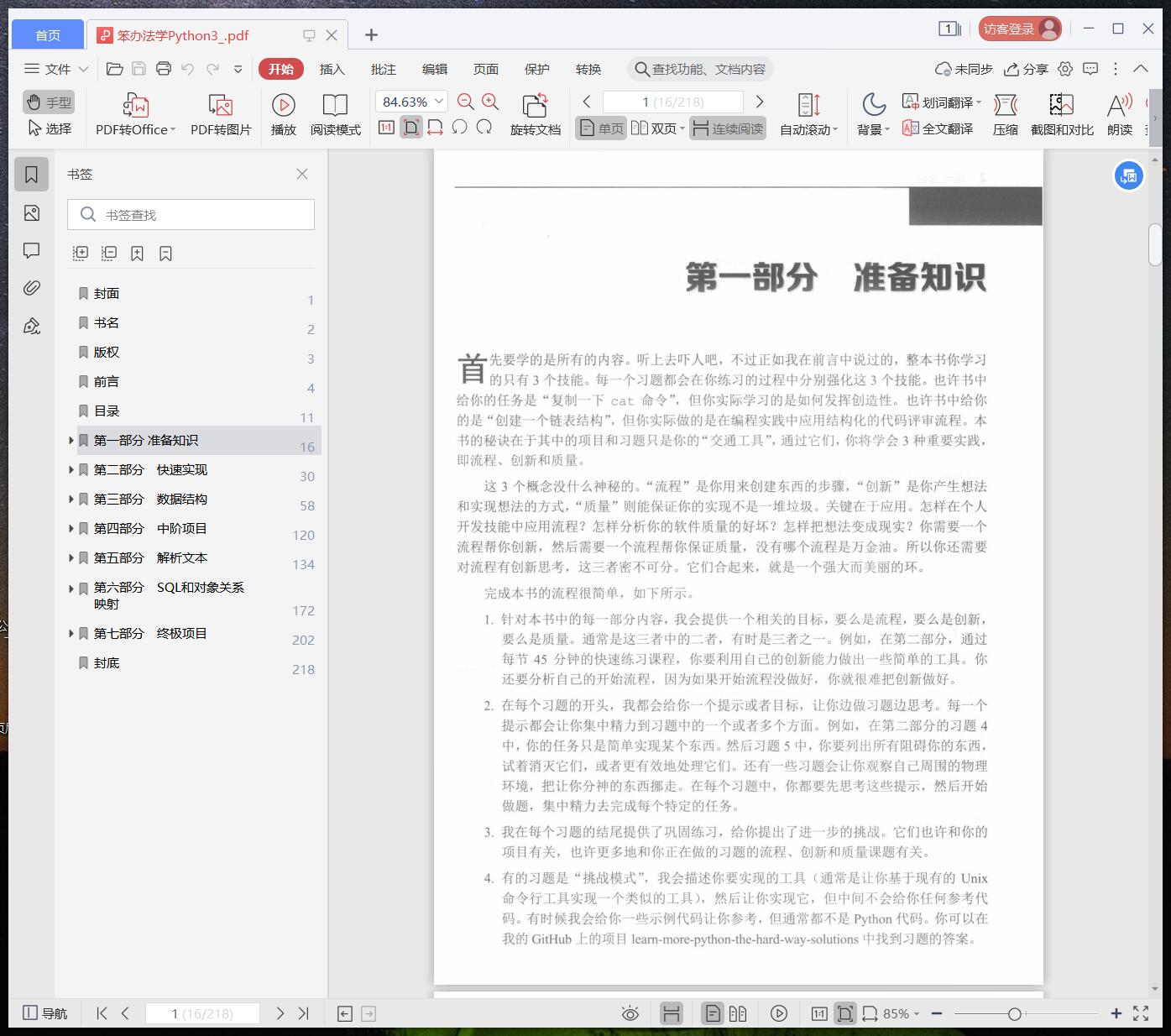Click the save icon in toolbar

[x=139, y=69]
